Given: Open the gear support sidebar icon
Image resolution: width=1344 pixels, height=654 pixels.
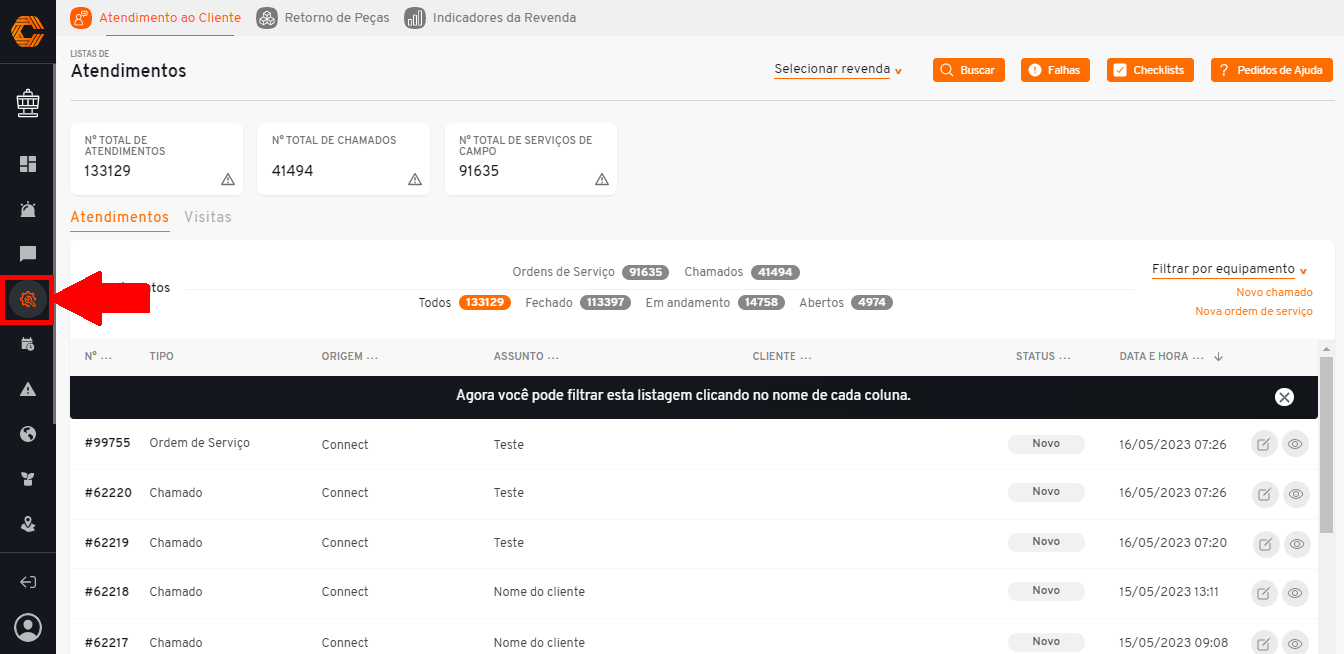Looking at the screenshot, I should (x=28, y=298).
